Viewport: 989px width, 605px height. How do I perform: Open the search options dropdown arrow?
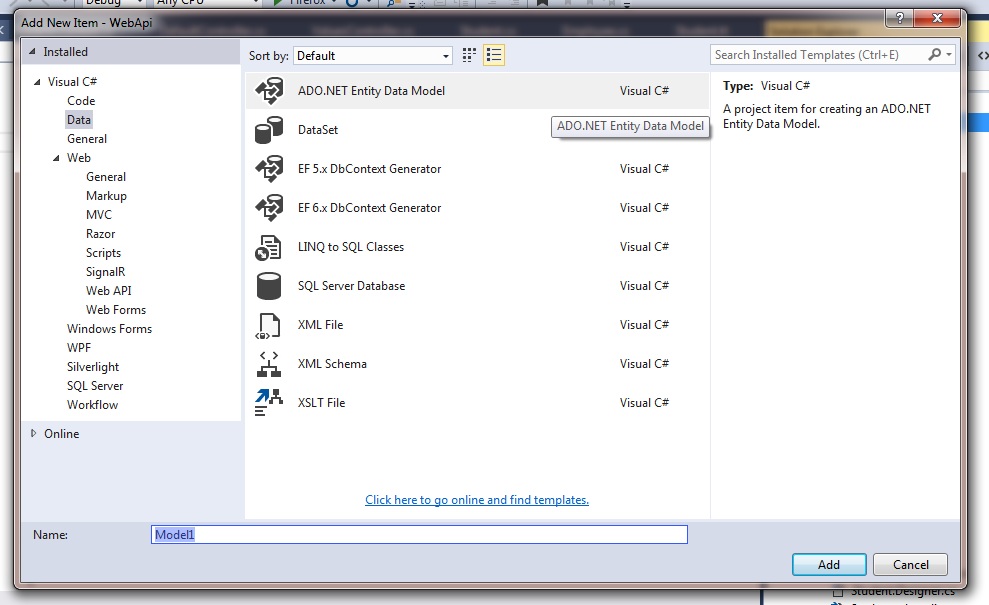pos(949,55)
